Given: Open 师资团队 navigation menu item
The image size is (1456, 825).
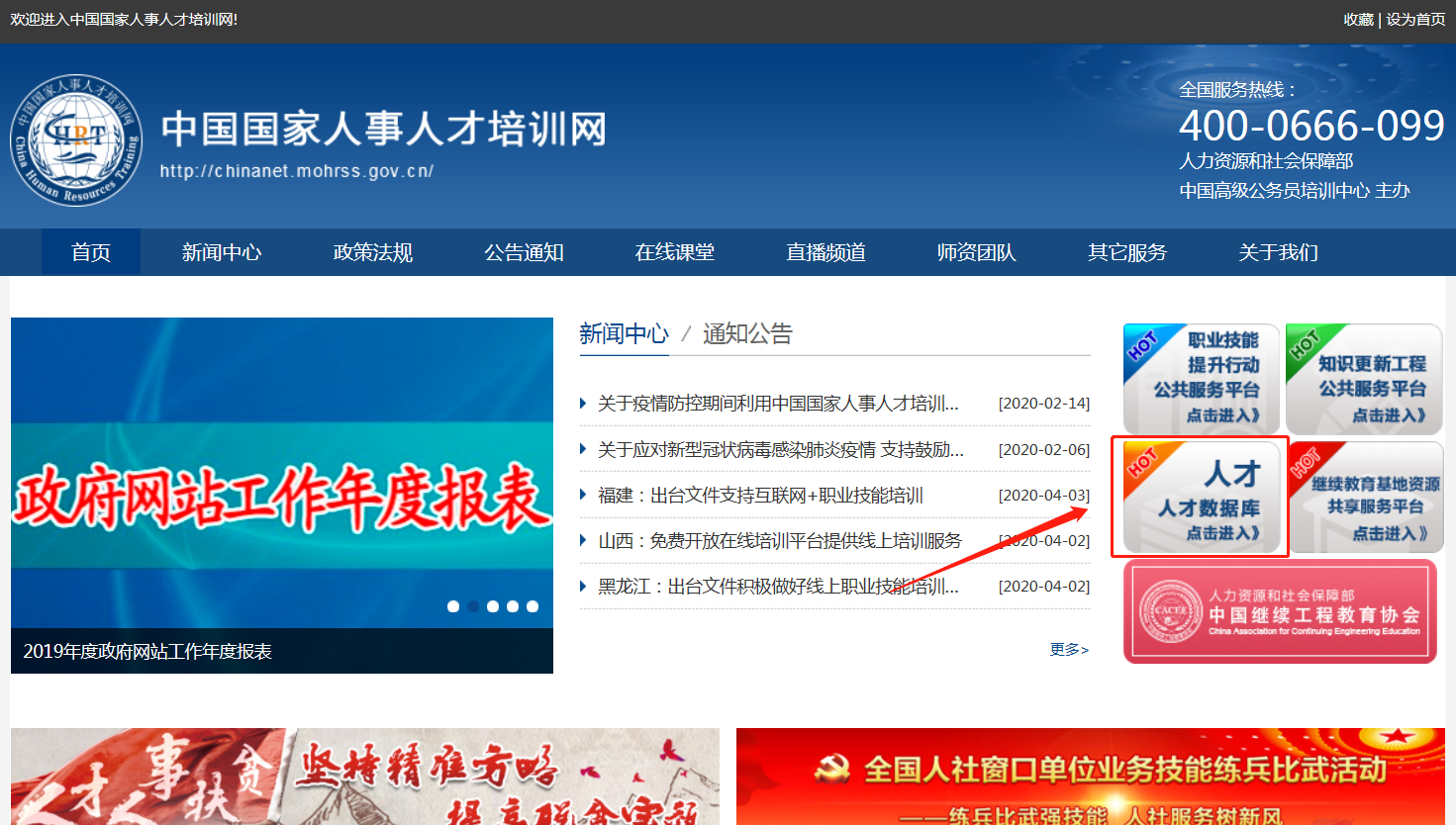Looking at the screenshot, I should pos(977,252).
